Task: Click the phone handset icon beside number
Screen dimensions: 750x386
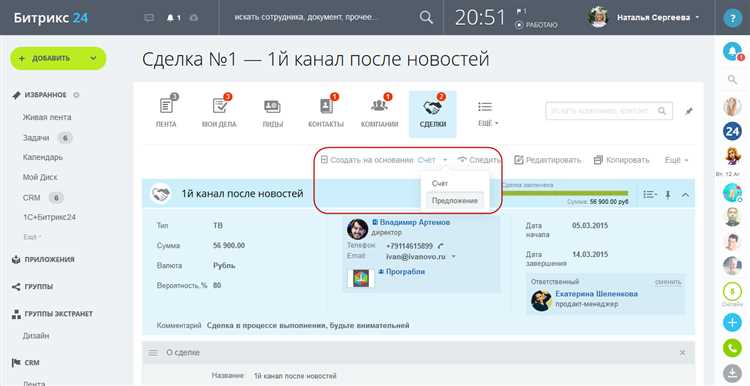Action: pyautogui.click(x=441, y=246)
